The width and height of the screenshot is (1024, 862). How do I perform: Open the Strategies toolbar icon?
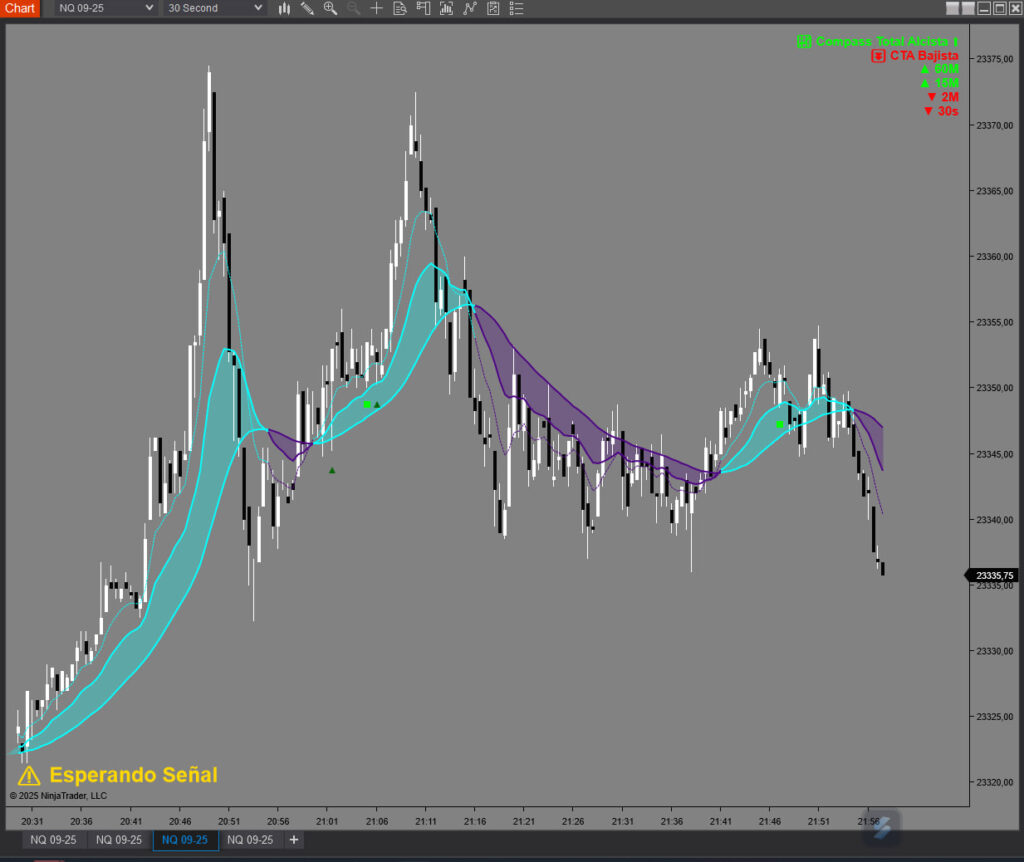468,8
